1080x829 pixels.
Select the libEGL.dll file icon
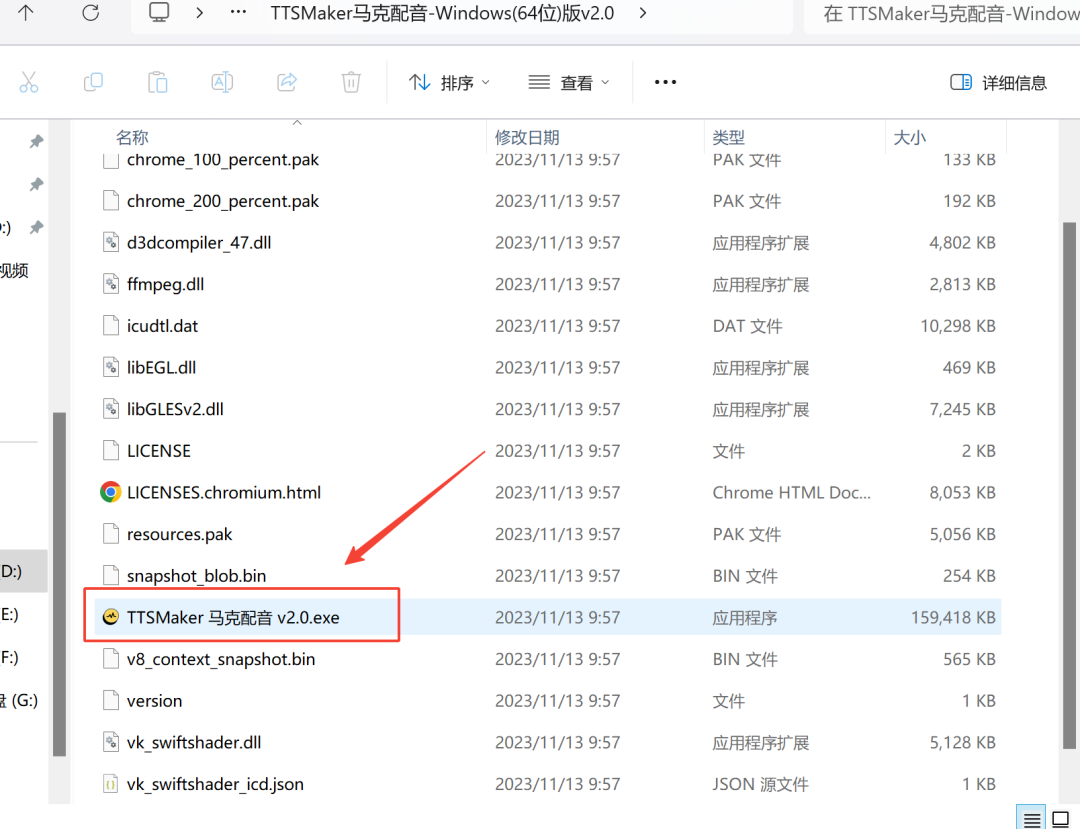click(110, 368)
